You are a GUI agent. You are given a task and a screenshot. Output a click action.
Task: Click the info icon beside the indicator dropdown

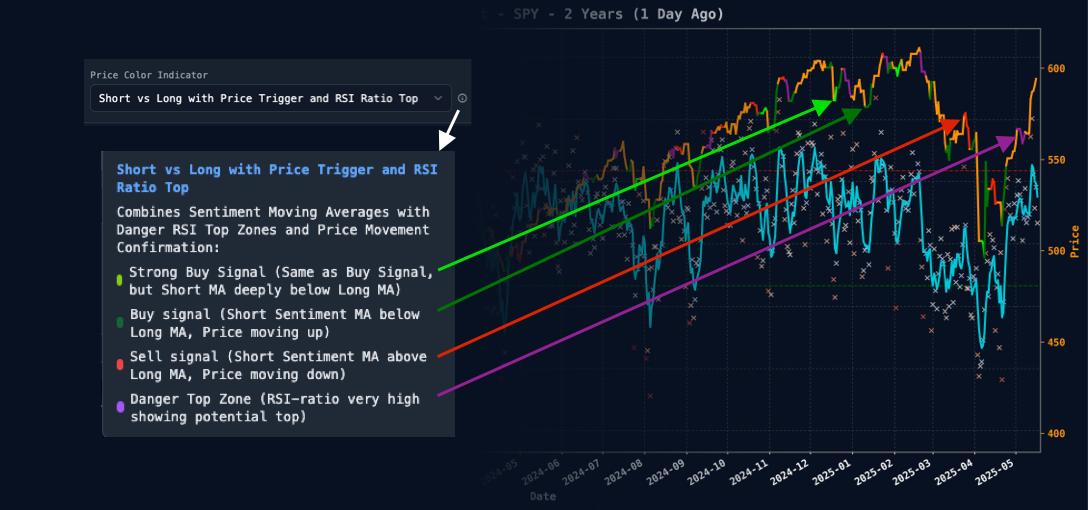point(463,99)
